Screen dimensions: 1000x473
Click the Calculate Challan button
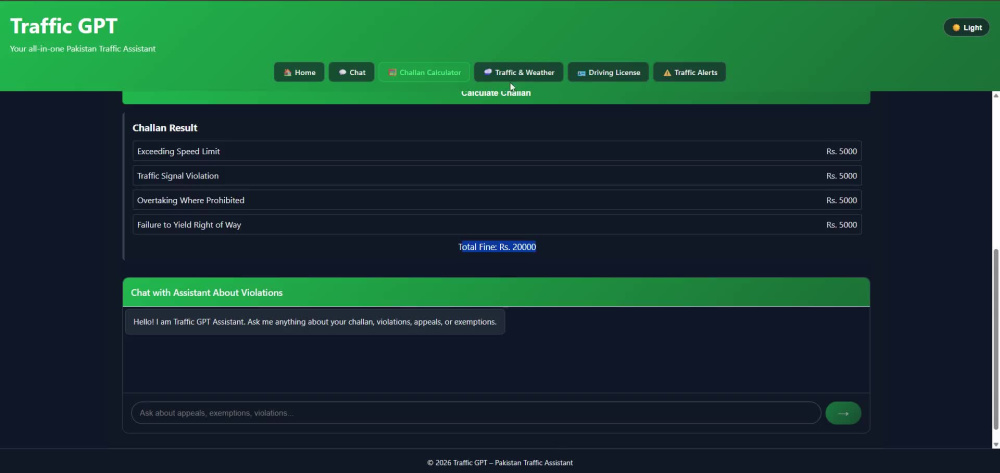pyautogui.click(x=496, y=96)
